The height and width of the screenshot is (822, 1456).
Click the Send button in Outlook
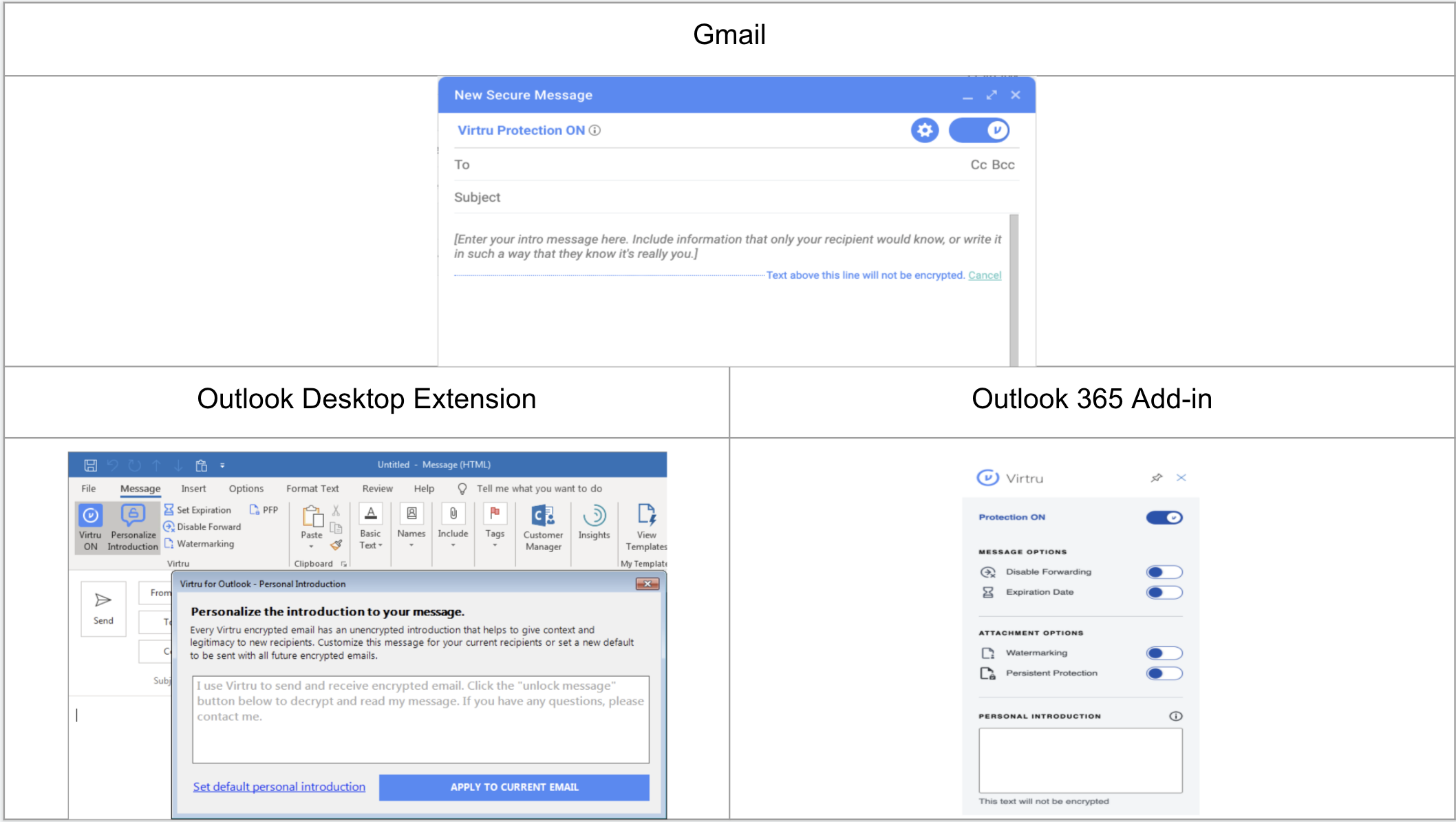(103, 609)
